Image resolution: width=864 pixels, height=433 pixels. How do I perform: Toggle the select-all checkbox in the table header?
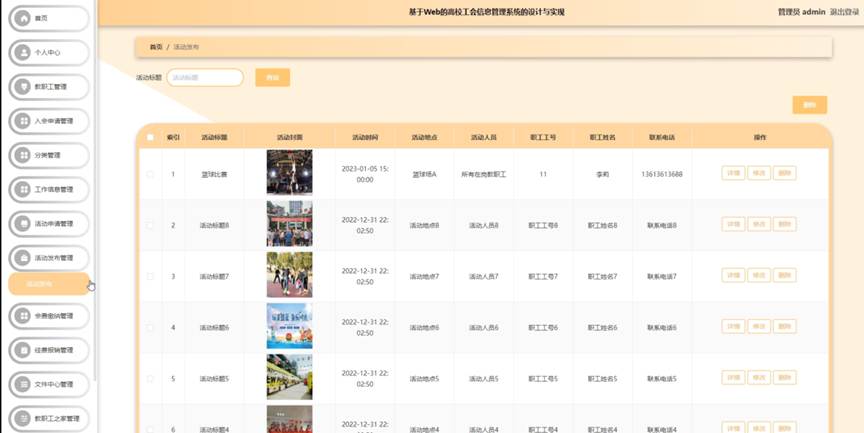click(x=150, y=137)
